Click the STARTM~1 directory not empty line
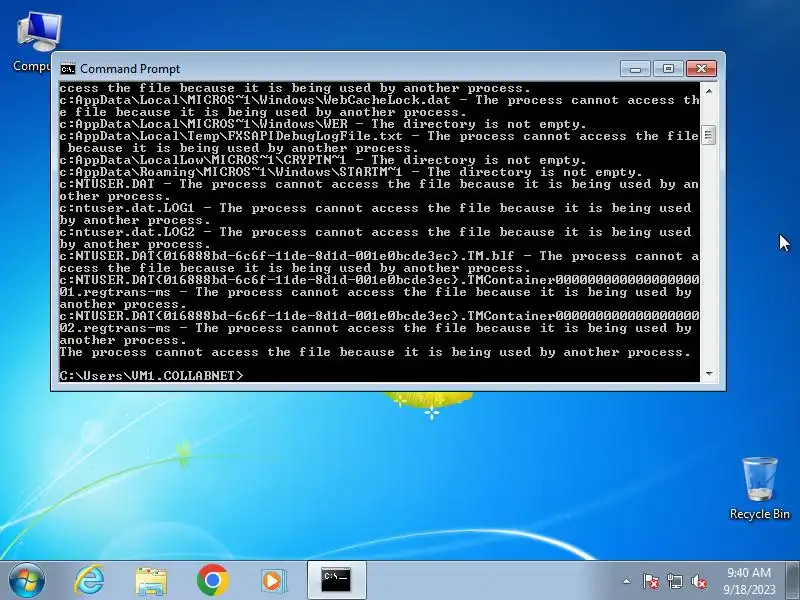 [x=351, y=172]
